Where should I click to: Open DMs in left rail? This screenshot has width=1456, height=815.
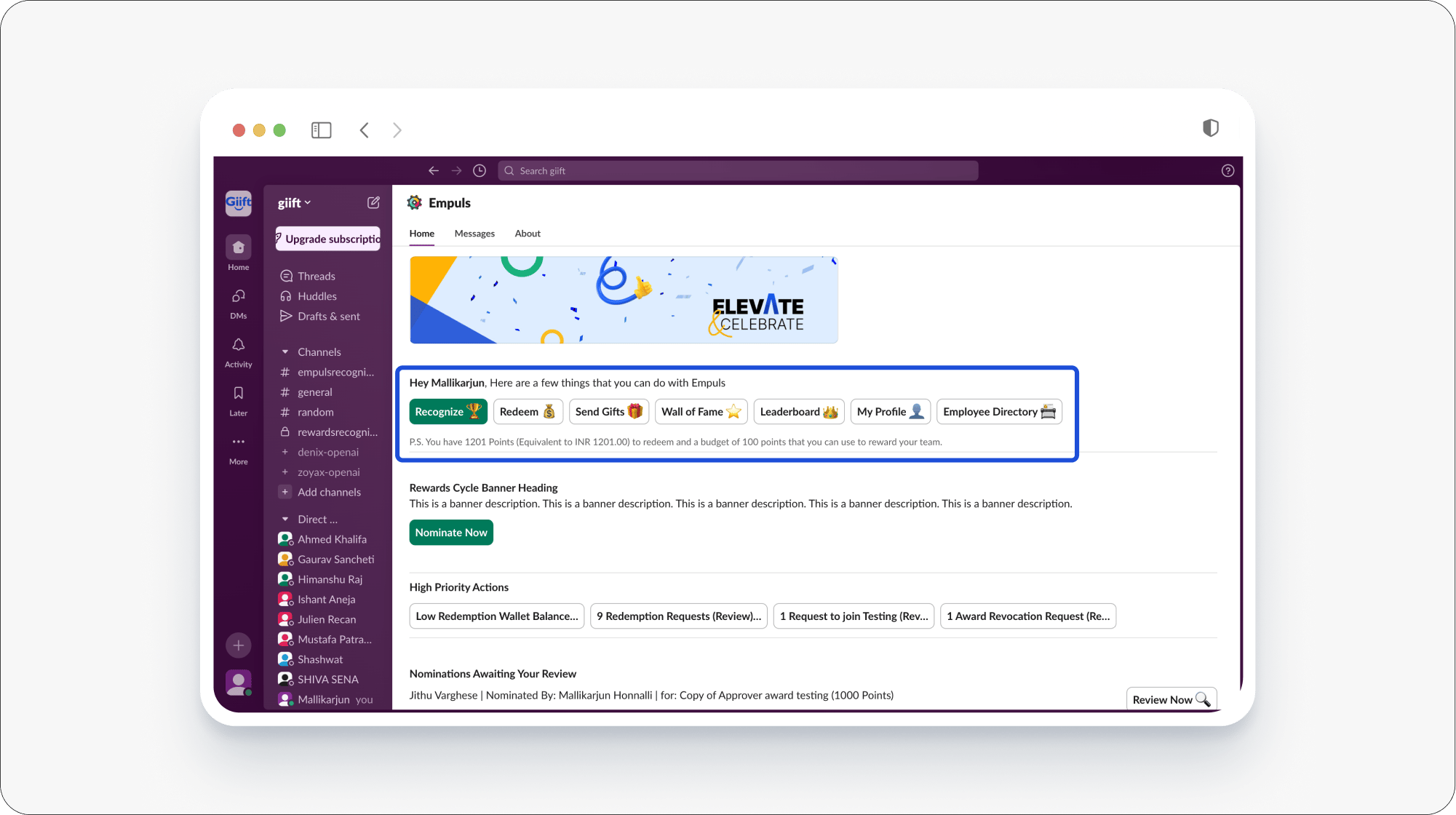[238, 303]
